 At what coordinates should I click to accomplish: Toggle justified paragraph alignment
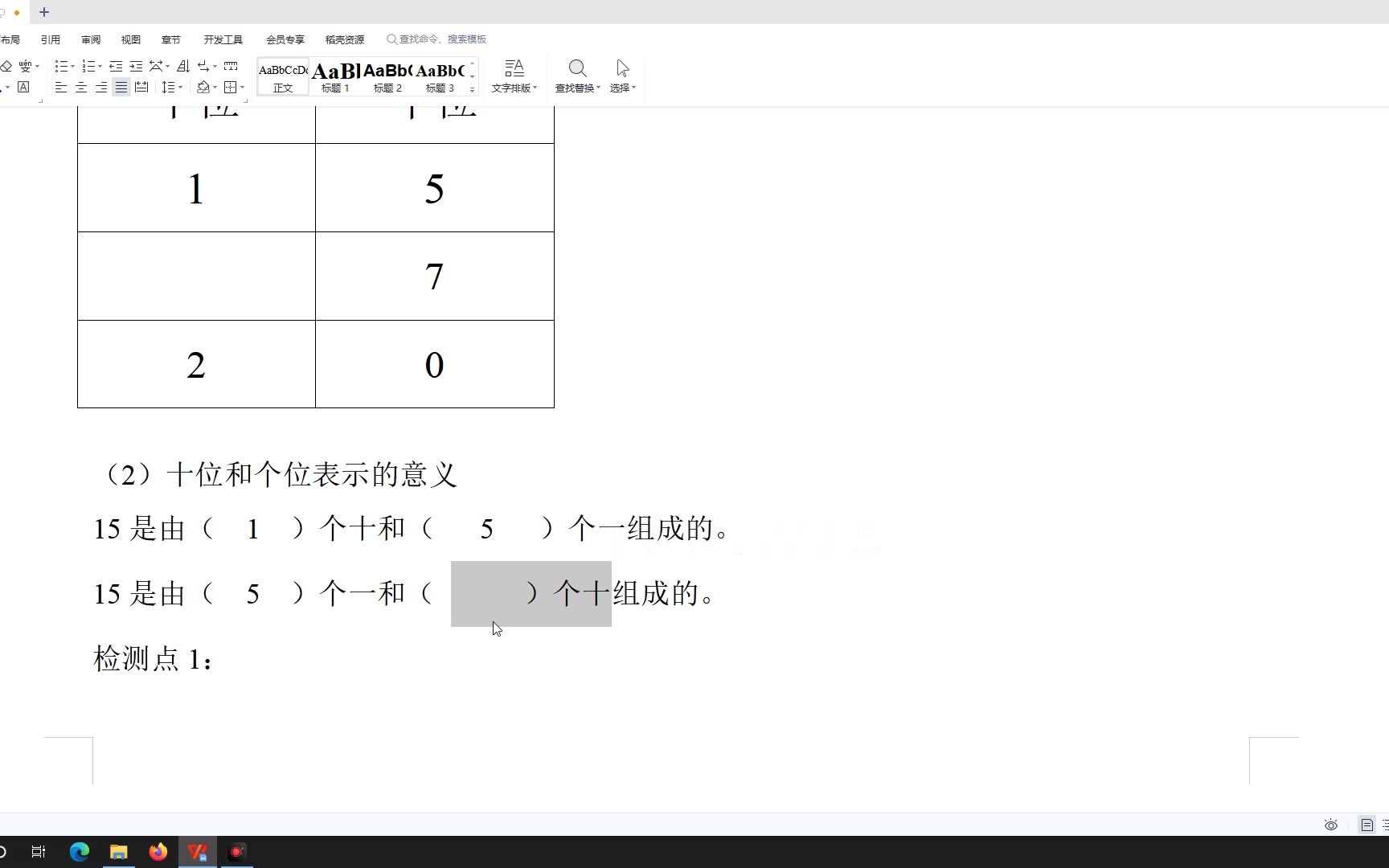tap(121, 88)
